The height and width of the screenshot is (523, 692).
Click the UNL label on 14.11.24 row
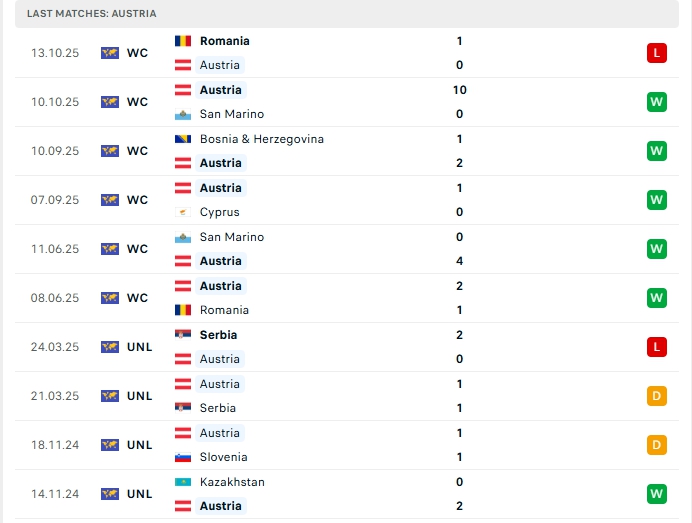[139, 494]
